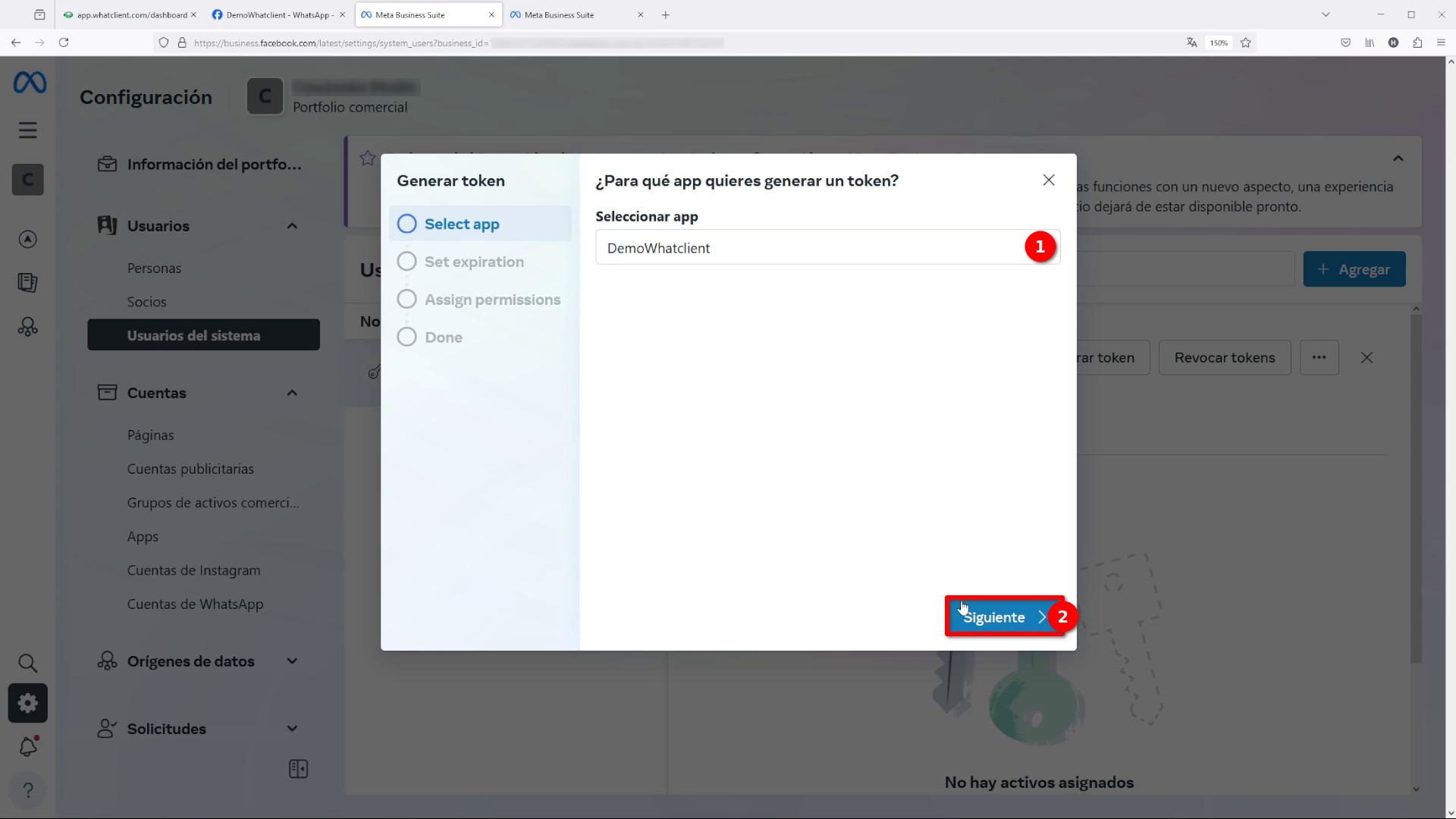Image resolution: width=1456 pixels, height=819 pixels.
Task: Click the Agregar button
Action: (1354, 269)
